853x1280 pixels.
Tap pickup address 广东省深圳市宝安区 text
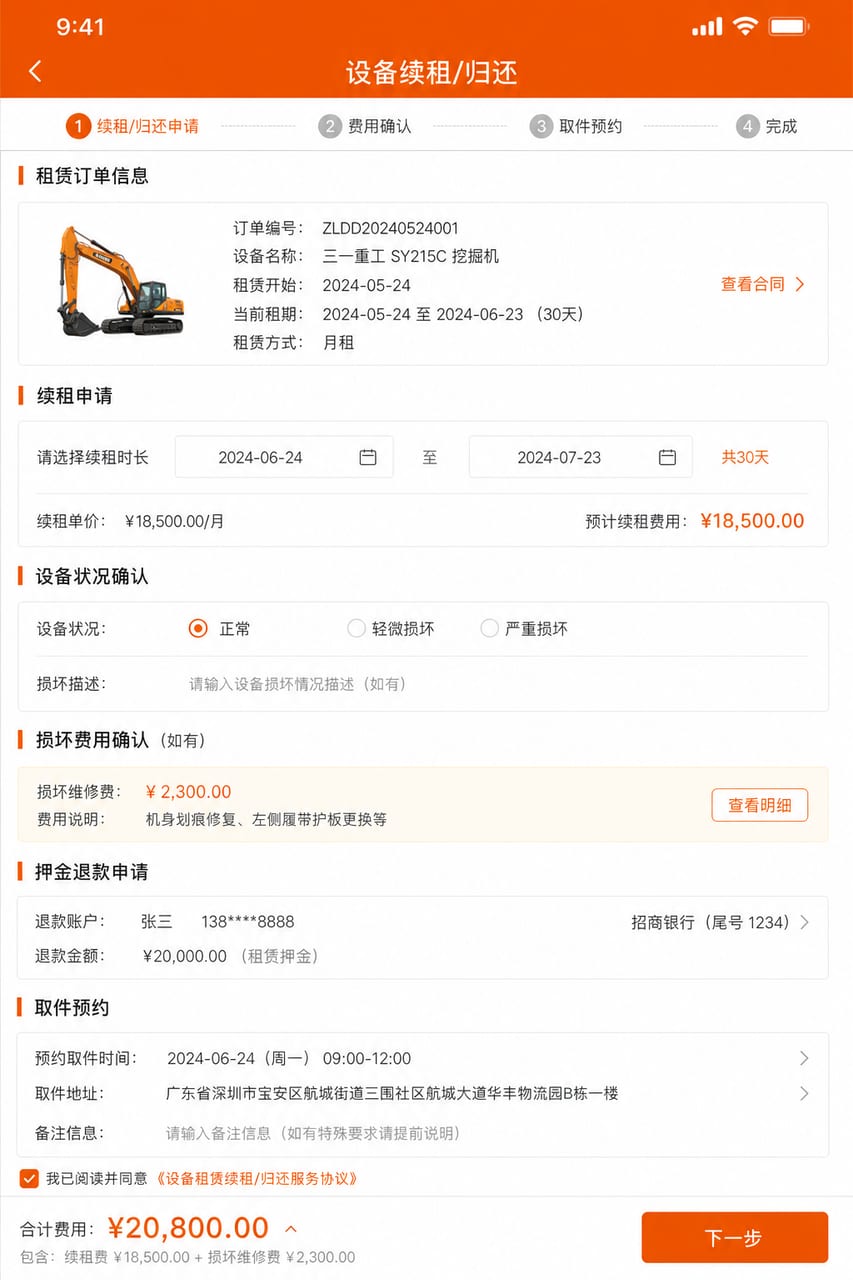[392, 1094]
